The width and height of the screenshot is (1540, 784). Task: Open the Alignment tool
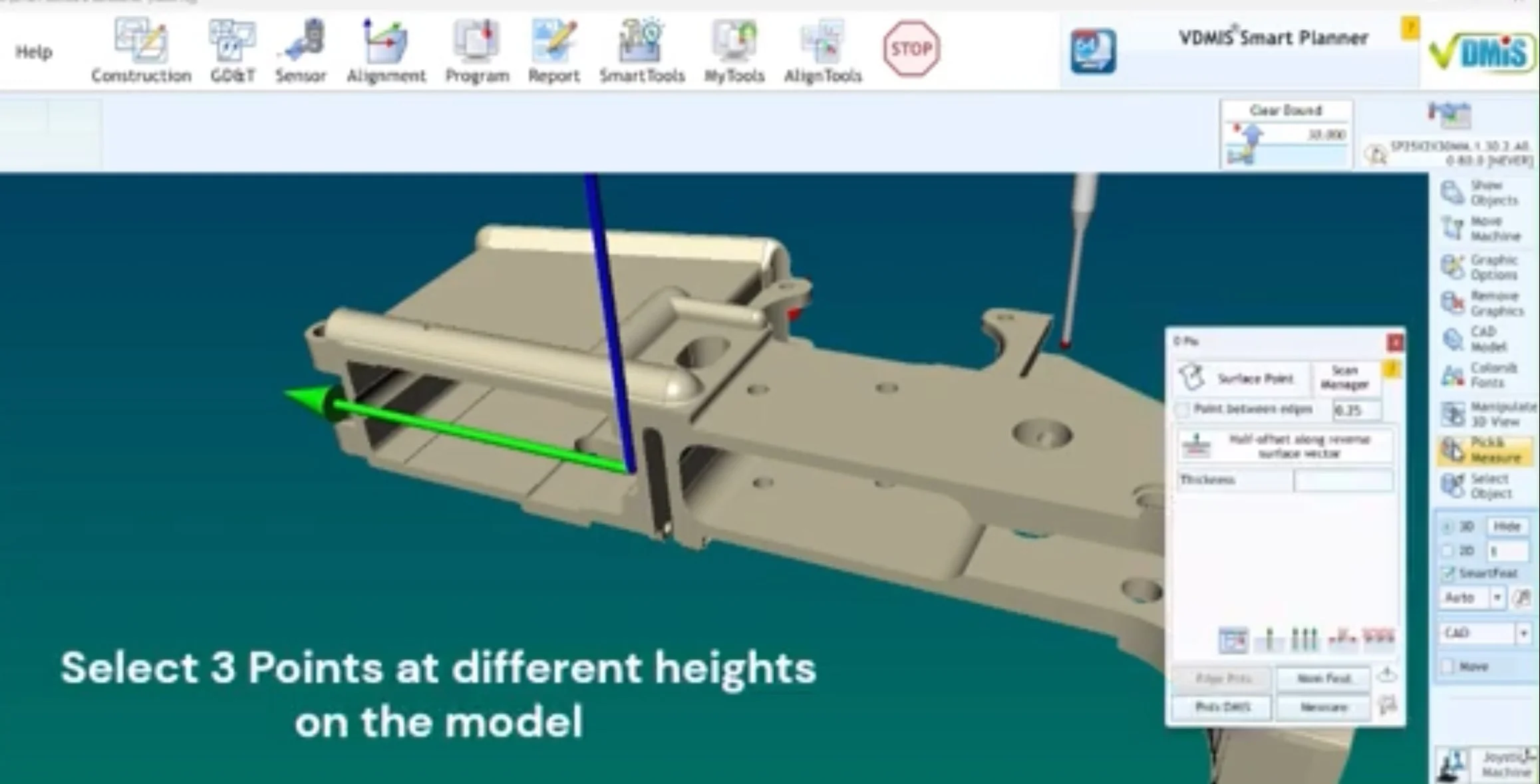click(386, 48)
